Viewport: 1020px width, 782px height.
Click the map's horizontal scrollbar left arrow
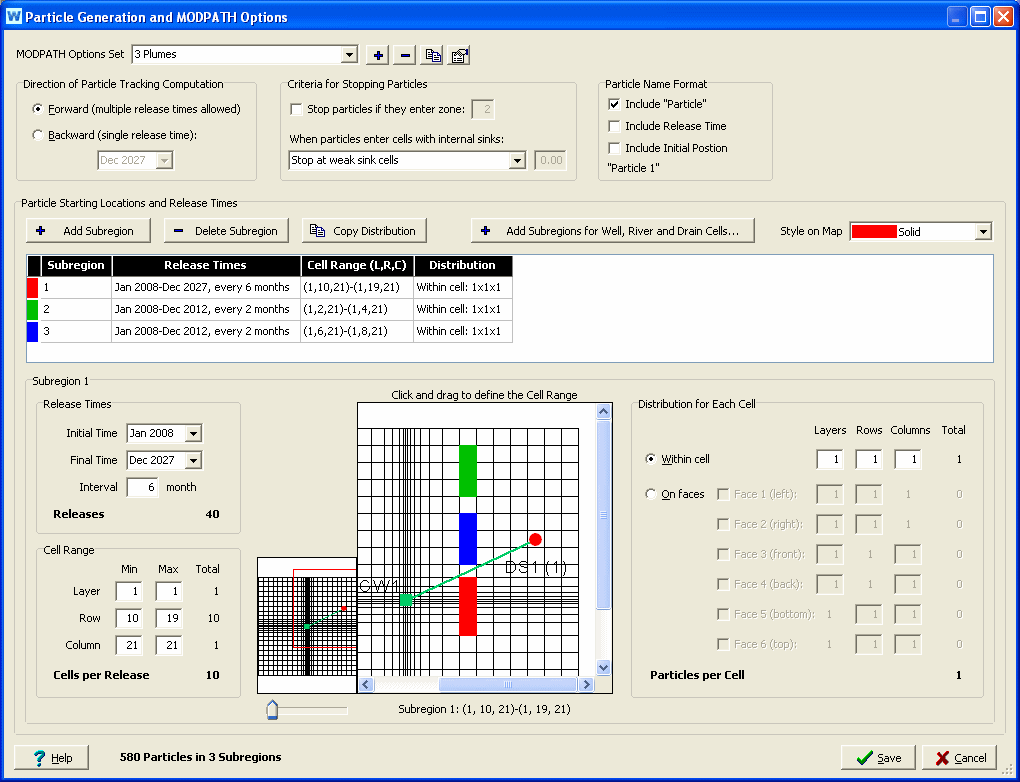point(366,684)
